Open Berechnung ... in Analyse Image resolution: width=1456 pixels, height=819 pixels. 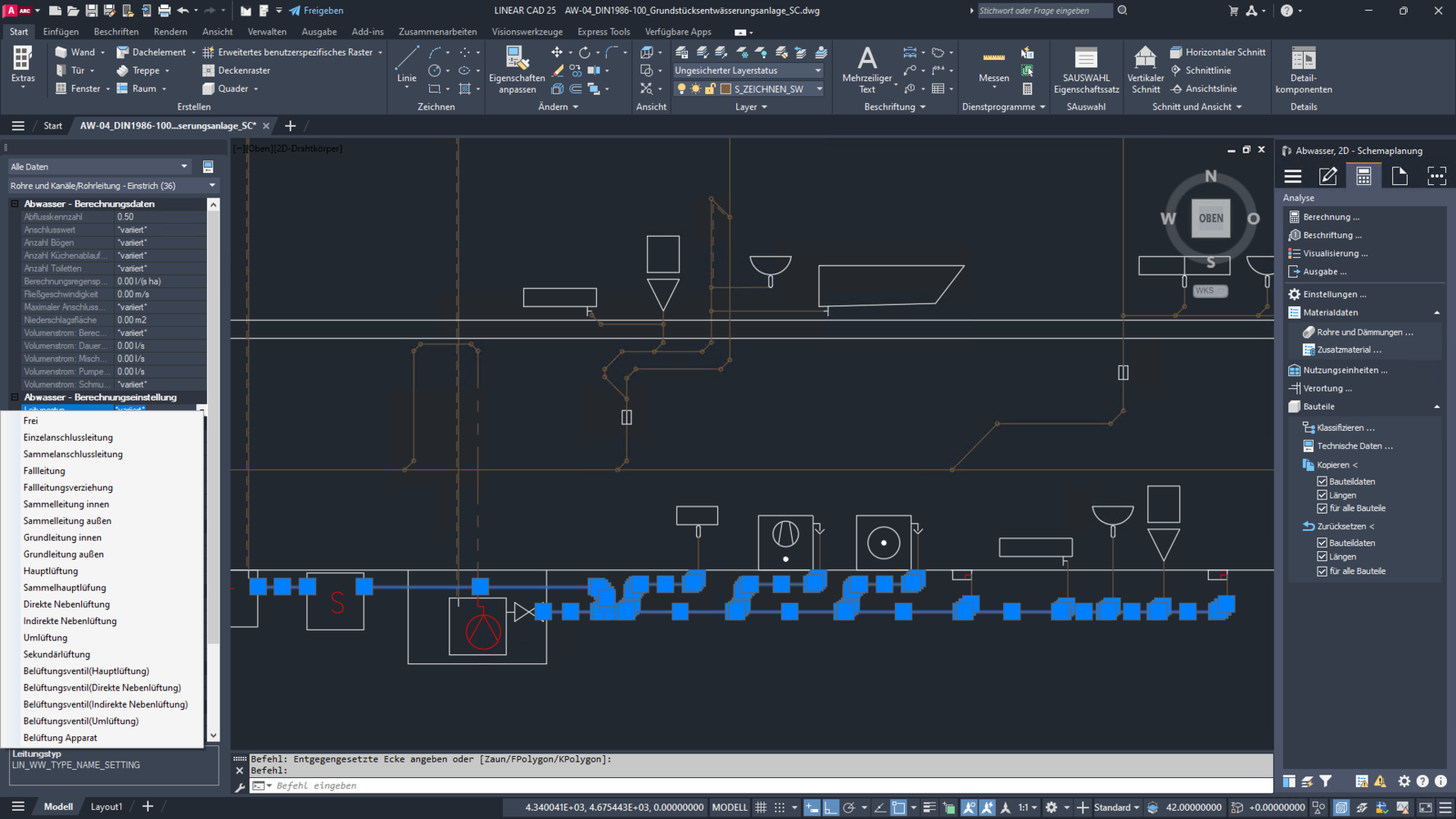click(x=1331, y=217)
